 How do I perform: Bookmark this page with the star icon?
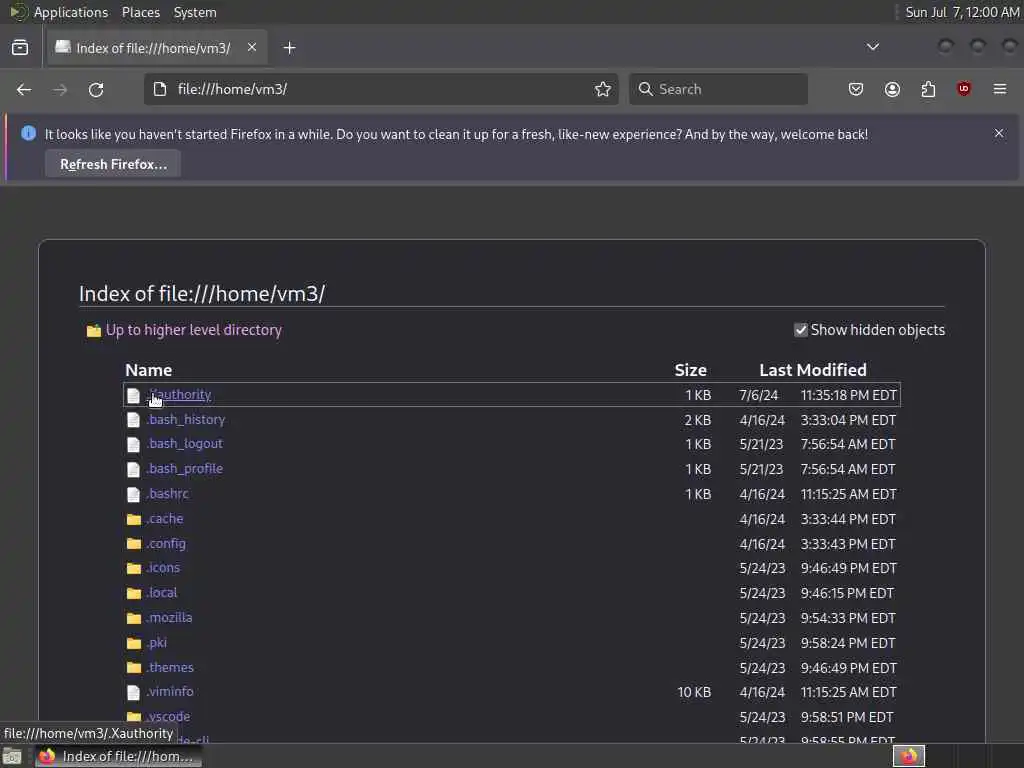pyautogui.click(x=603, y=89)
